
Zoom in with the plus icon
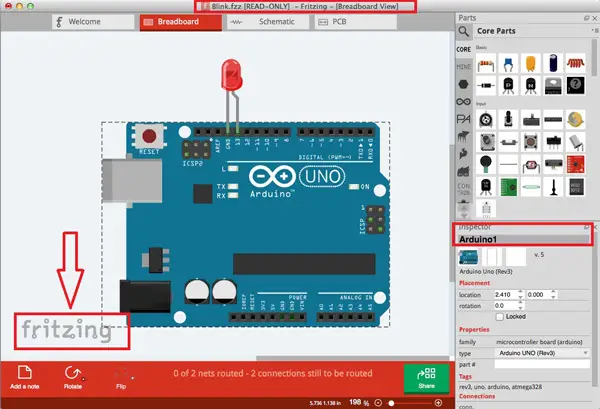[x=439, y=402]
